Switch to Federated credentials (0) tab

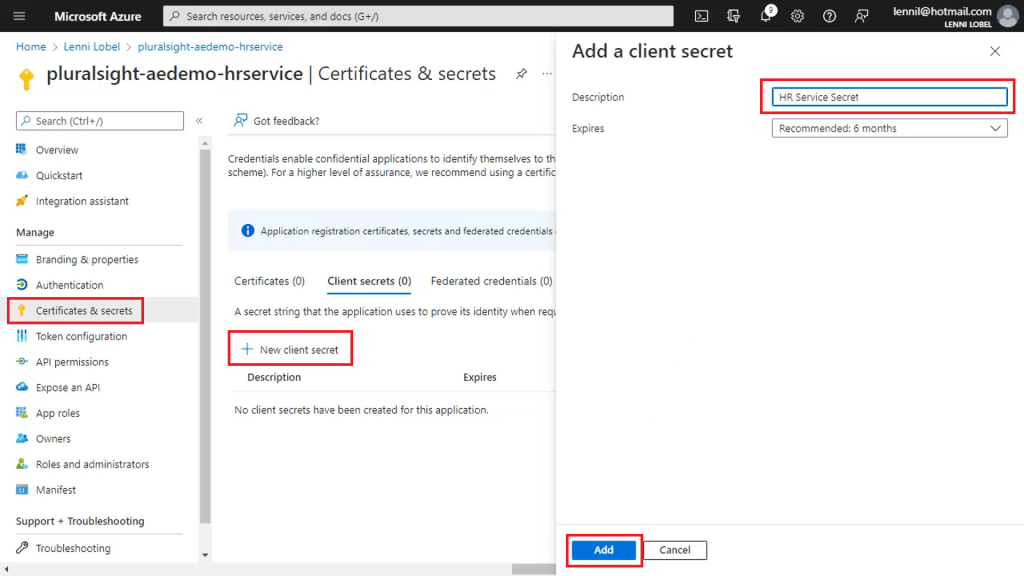pyautogui.click(x=491, y=281)
